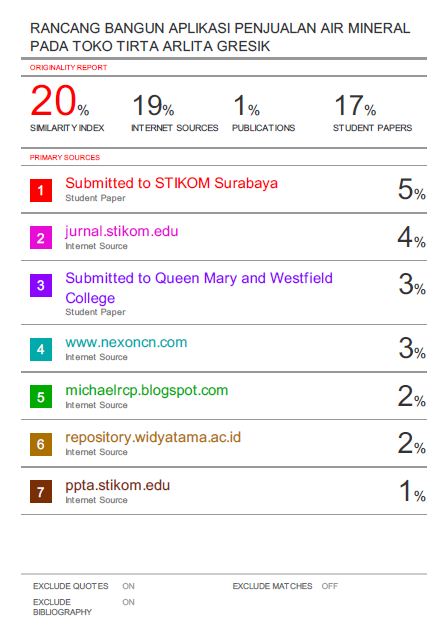Image resolution: width=437 pixels, height=628 pixels.
Task: Visit the www.nexoncn.com source link
Action: coord(126,342)
